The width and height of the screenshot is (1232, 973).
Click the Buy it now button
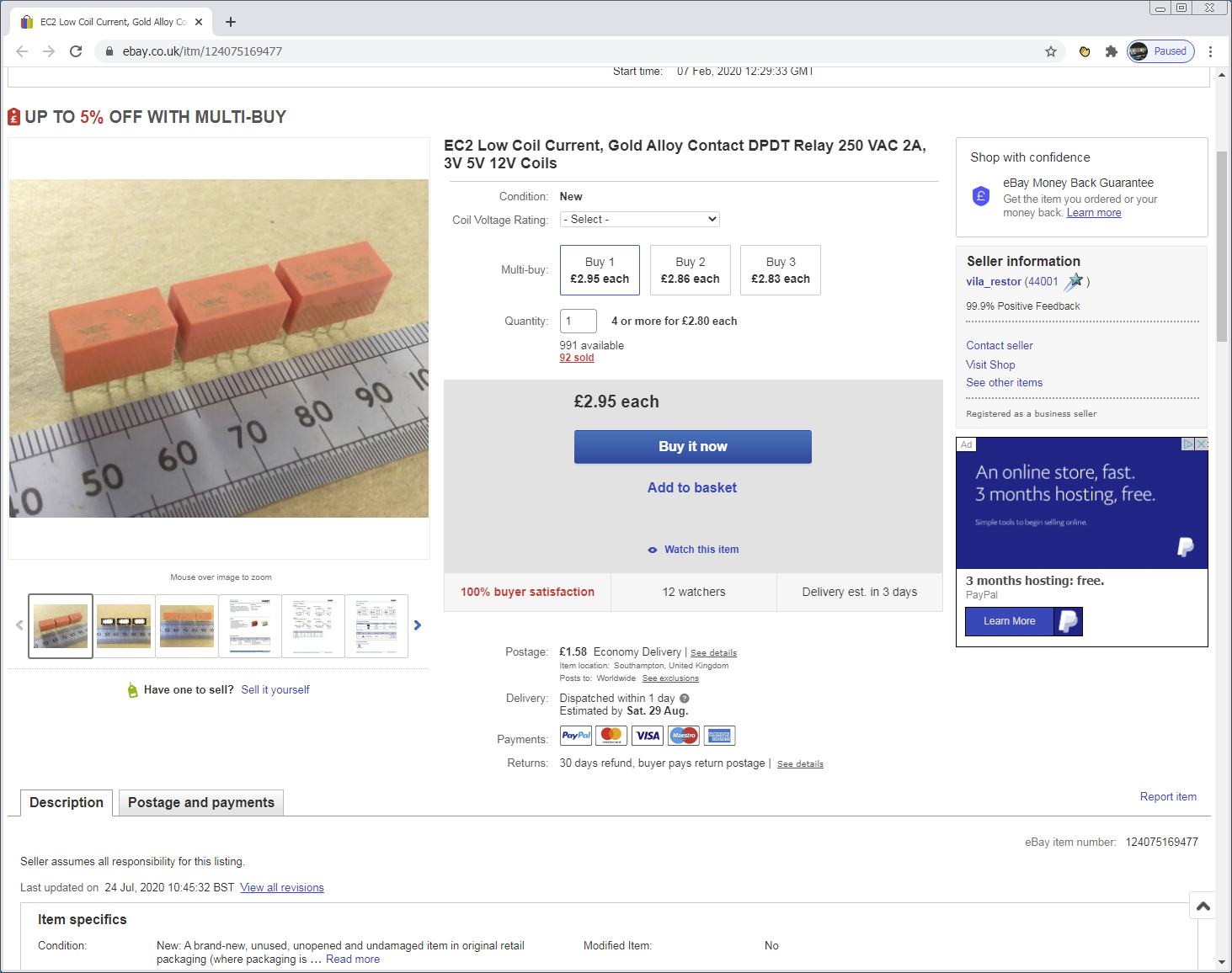point(692,446)
